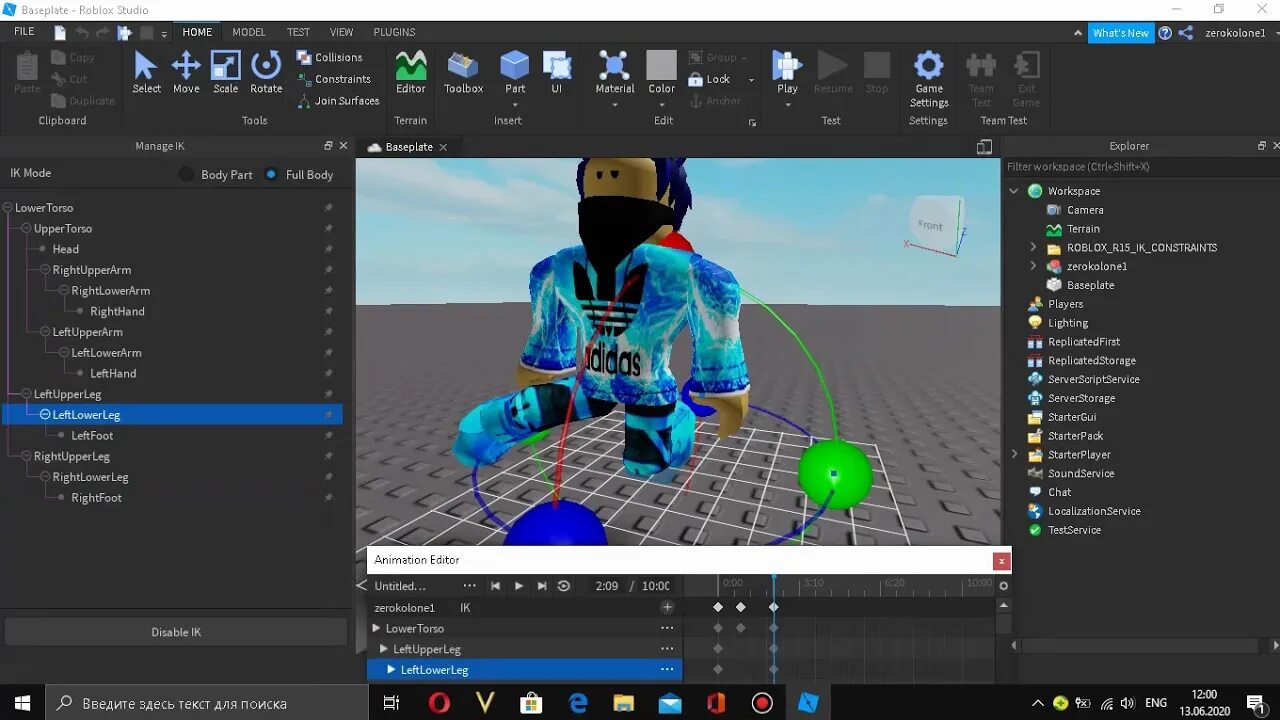Open the Color picker in Edit group
1280x720 pixels.
click(x=662, y=73)
